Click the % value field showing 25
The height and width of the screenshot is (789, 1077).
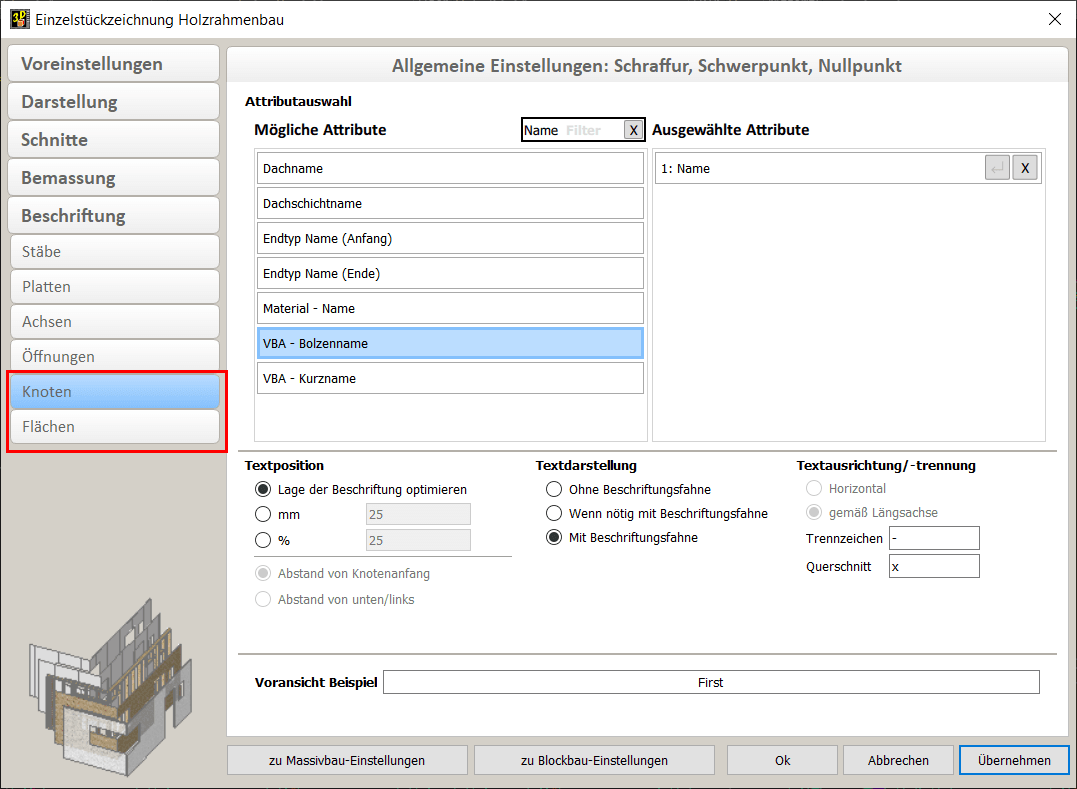click(418, 540)
